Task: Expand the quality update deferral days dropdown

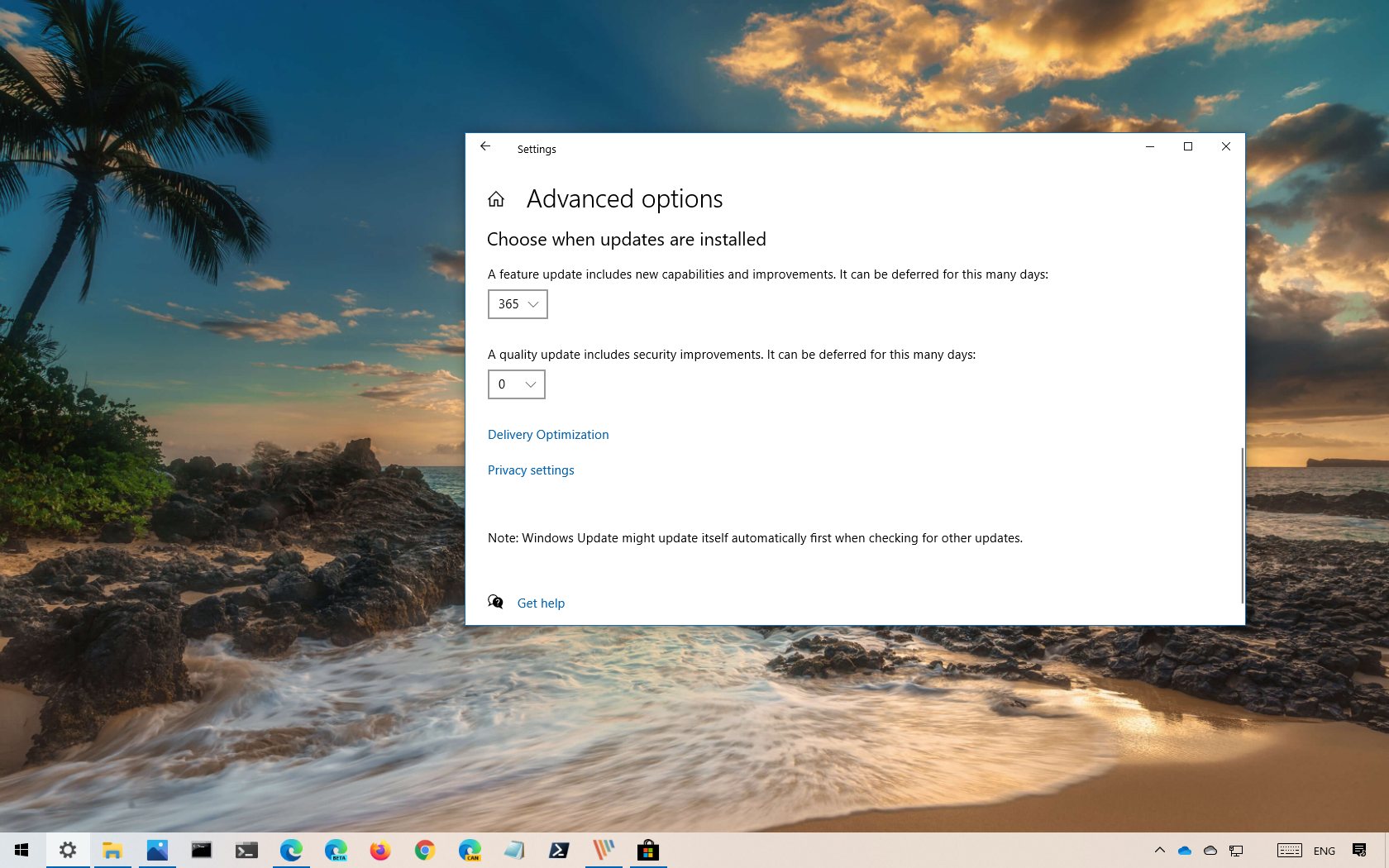Action: 516,384
